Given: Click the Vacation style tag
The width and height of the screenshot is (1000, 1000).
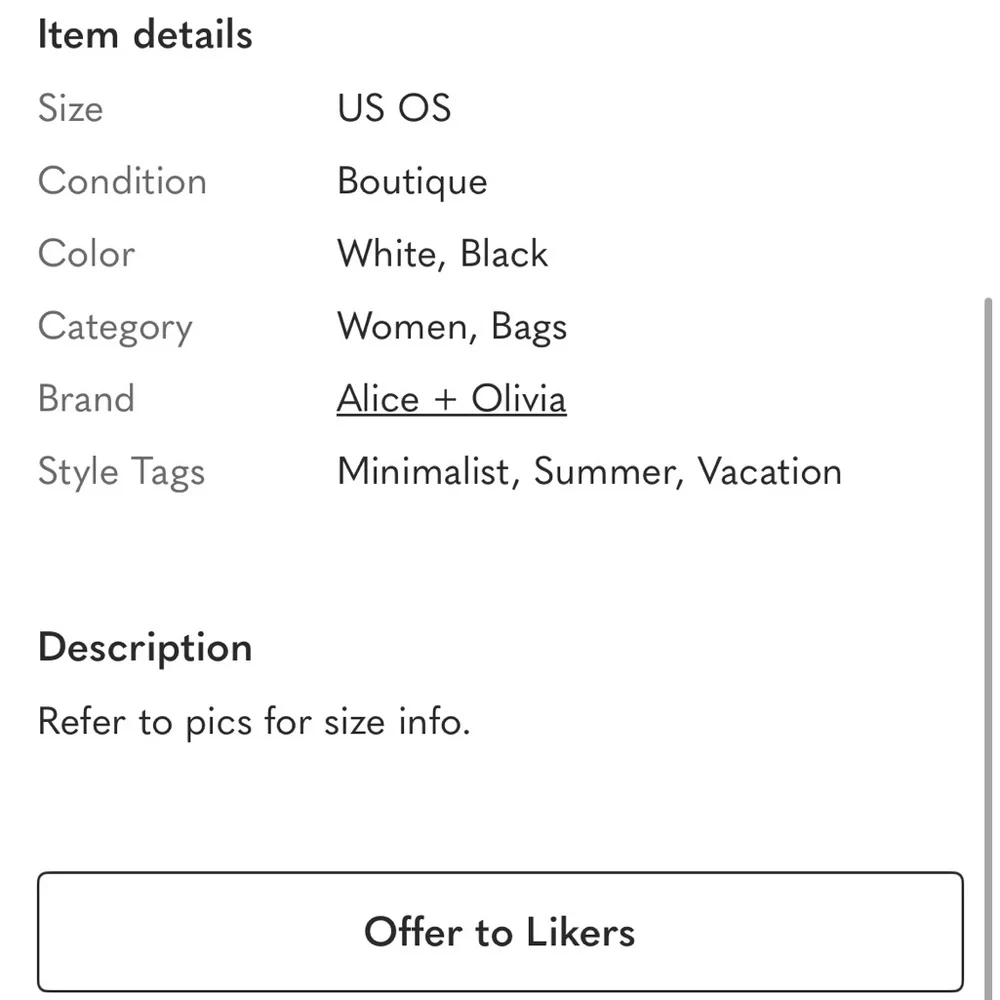Looking at the screenshot, I should coord(769,472).
